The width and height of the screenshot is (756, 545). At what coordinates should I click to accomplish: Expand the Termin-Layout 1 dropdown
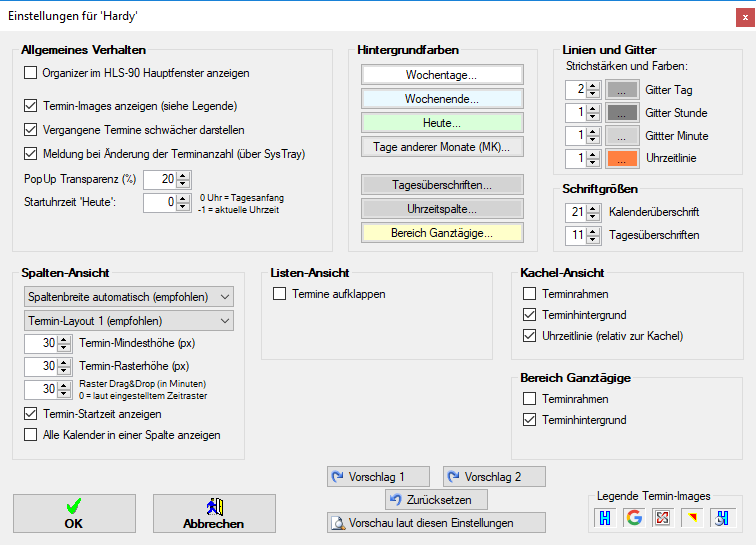click(128, 321)
